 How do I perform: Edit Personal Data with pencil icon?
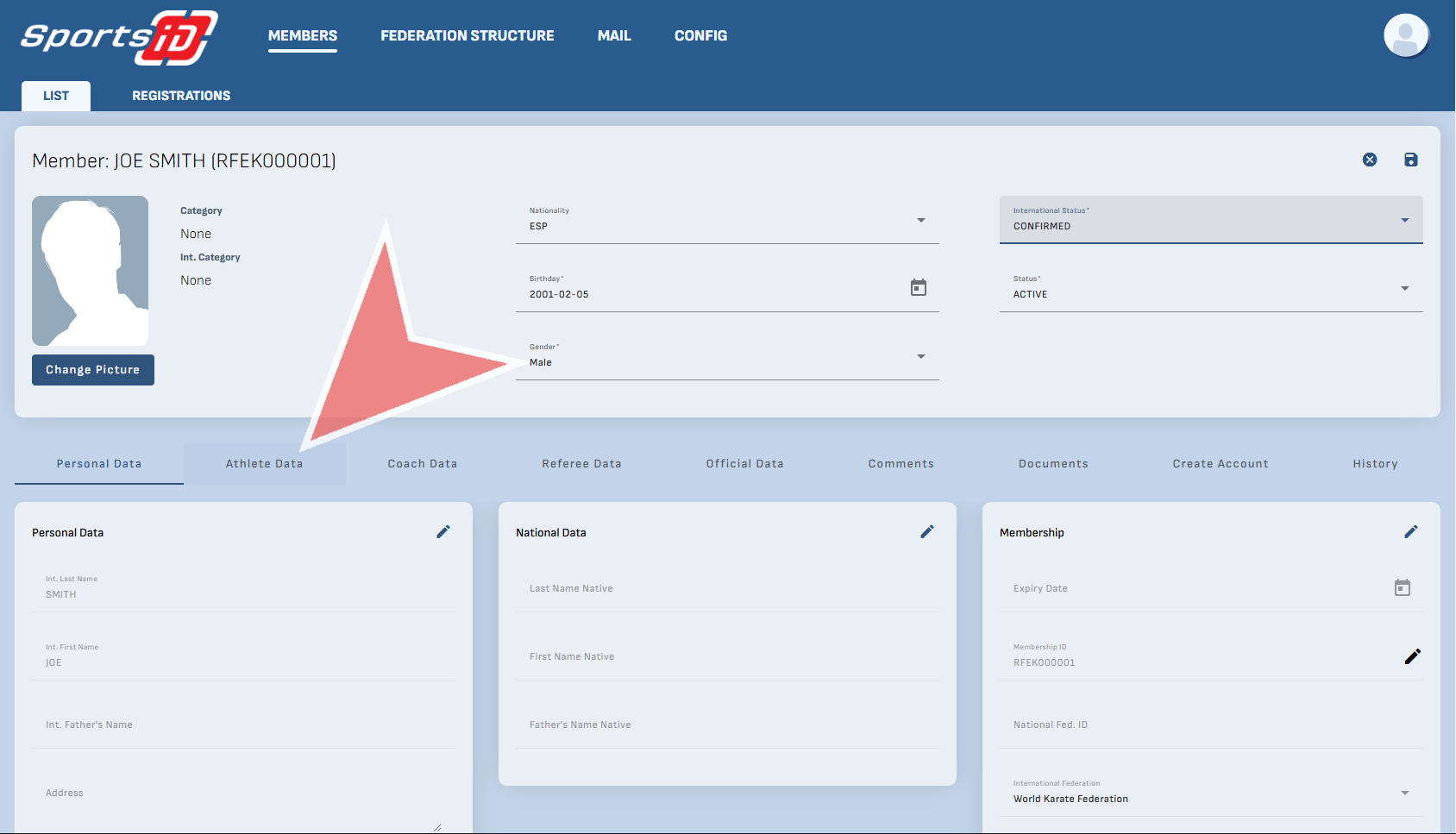[443, 532]
